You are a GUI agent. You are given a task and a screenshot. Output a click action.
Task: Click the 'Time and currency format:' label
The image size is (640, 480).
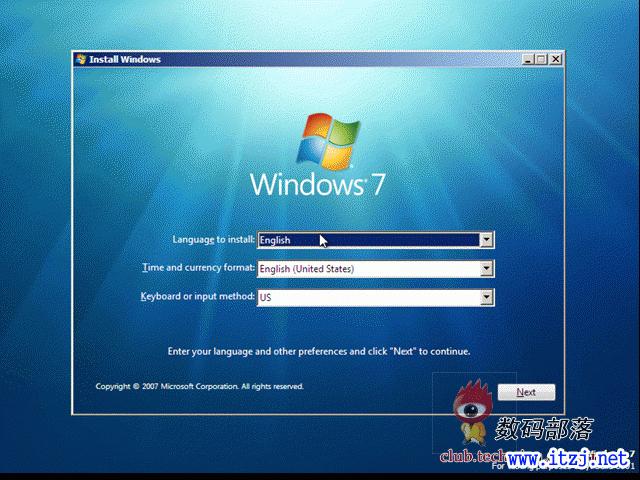coord(198,268)
